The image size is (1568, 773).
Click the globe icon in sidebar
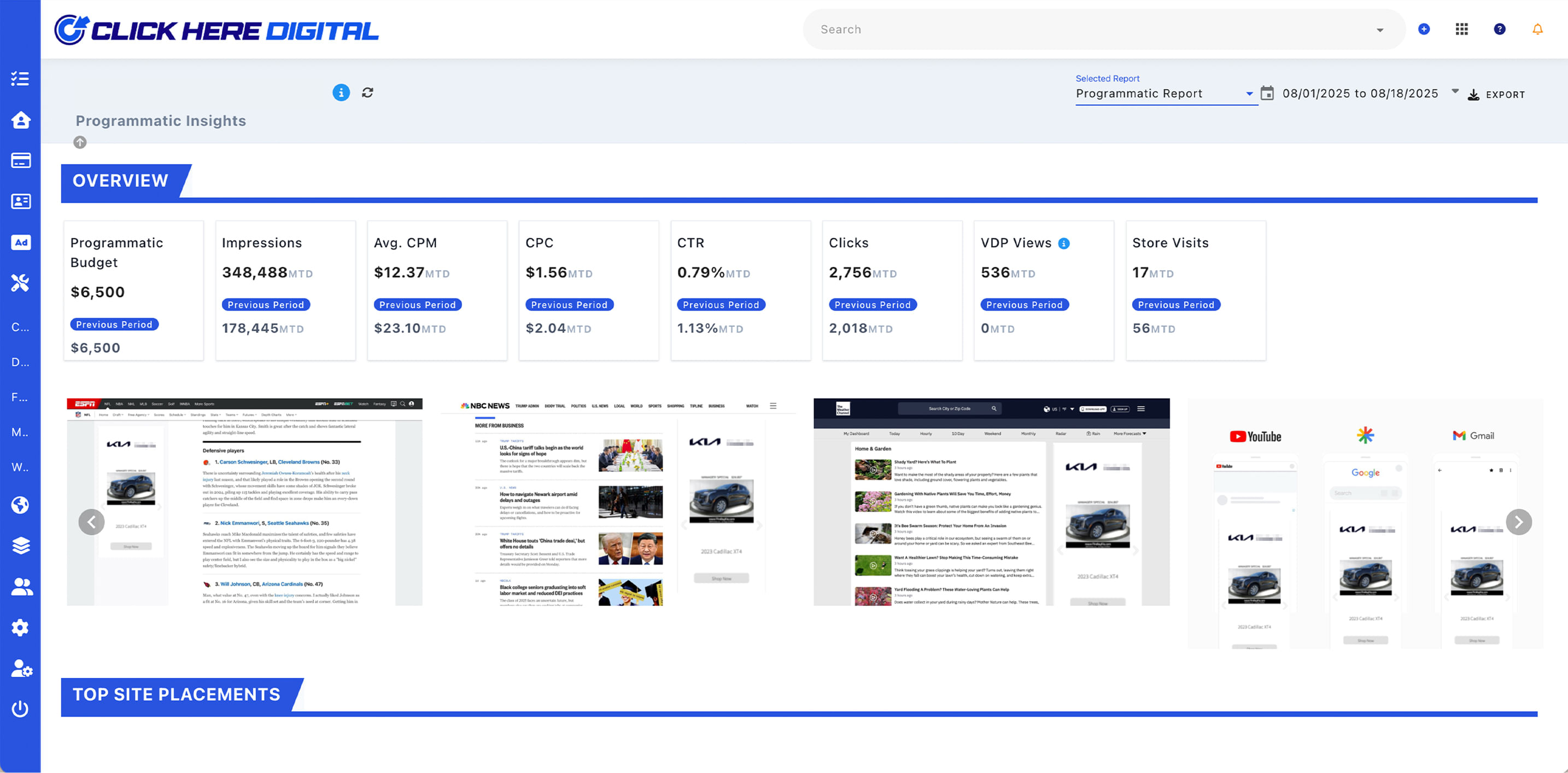pos(20,505)
